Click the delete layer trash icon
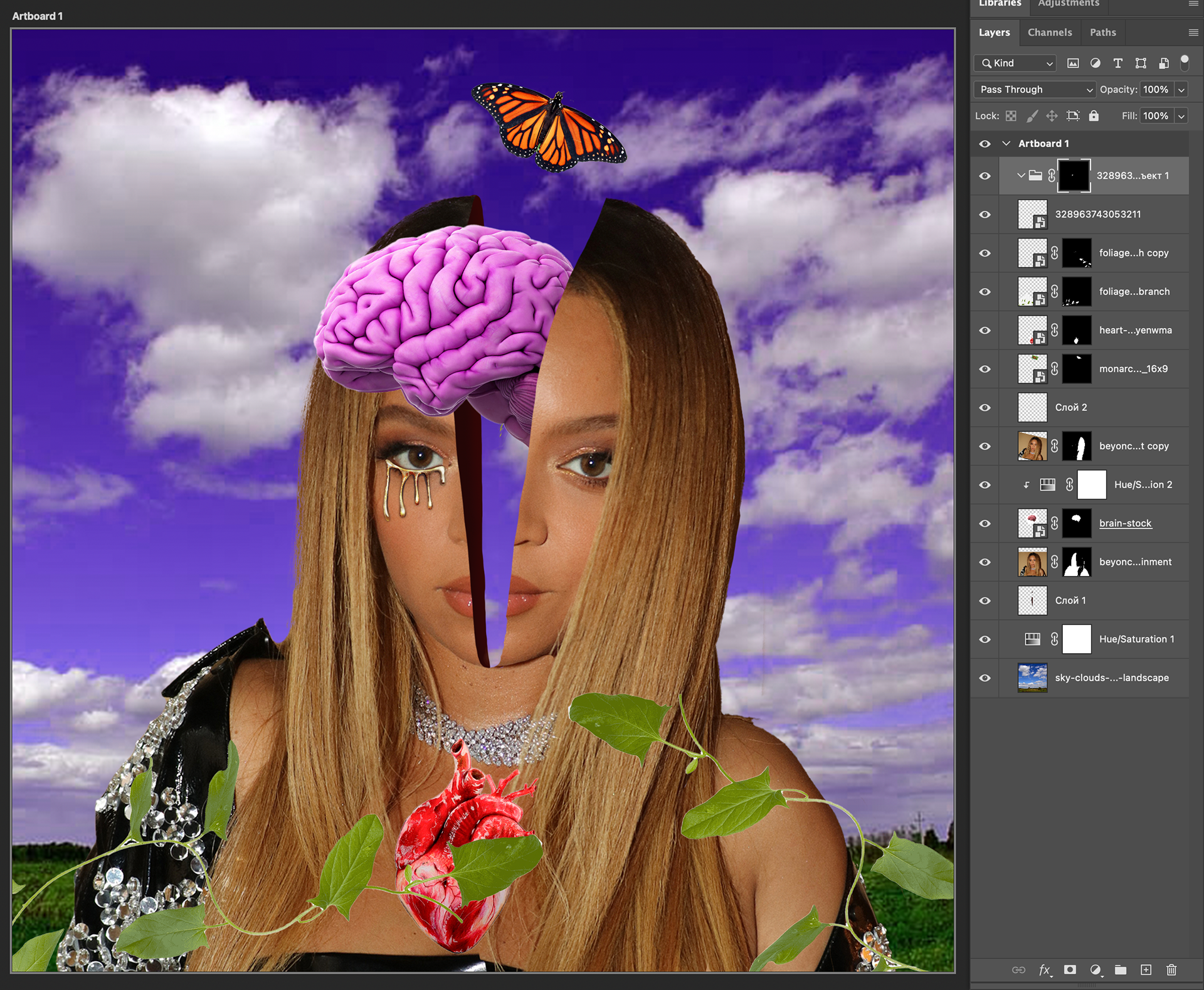1204x990 pixels. click(1171, 970)
